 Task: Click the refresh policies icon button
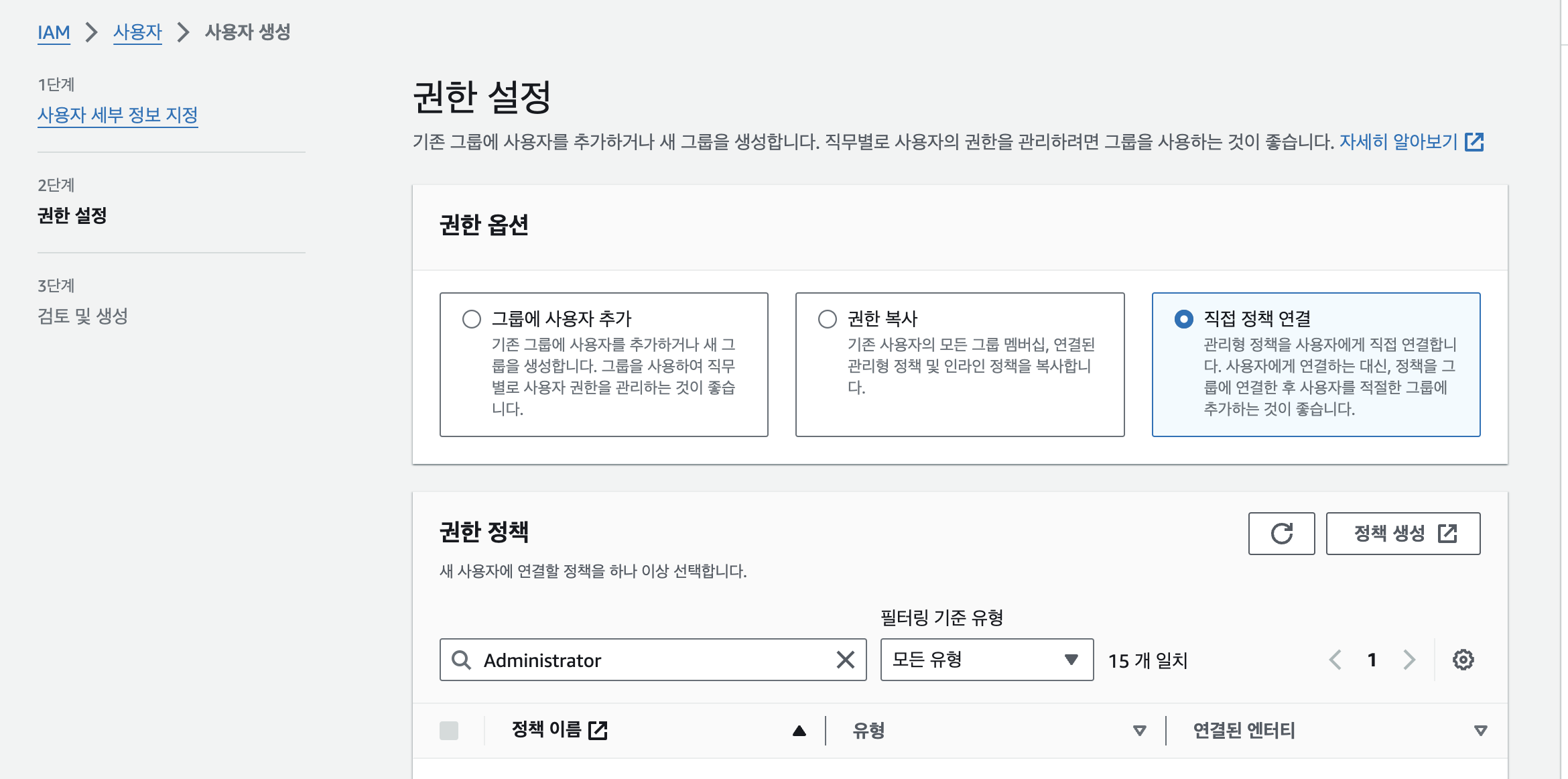(1281, 534)
